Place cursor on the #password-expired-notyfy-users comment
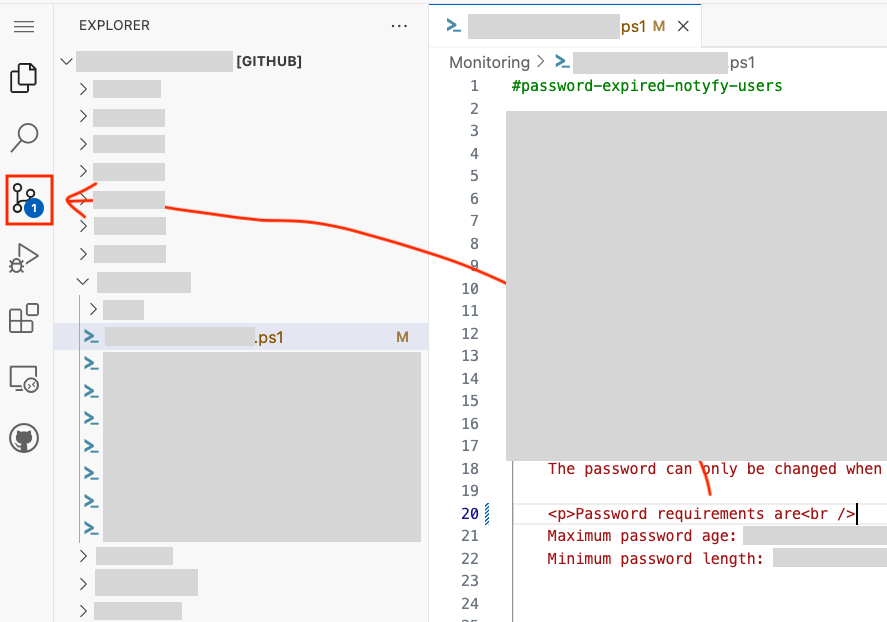The image size is (887, 622). point(646,86)
